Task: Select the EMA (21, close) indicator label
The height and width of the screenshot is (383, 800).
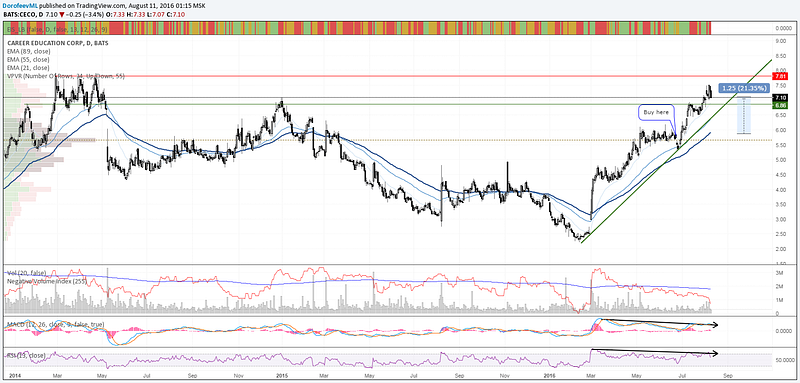Action: (x=28, y=67)
